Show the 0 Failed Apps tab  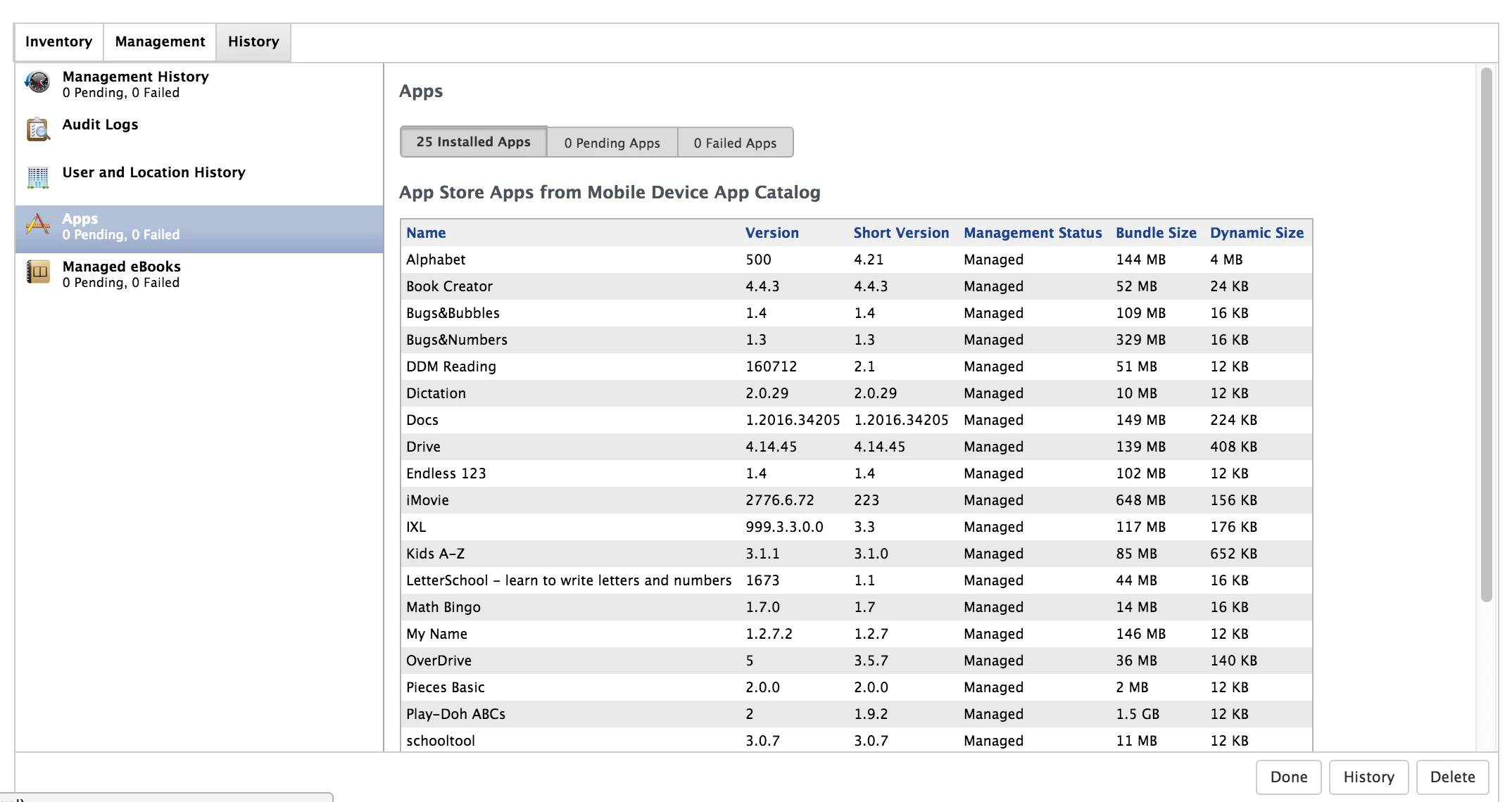(735, 143)
